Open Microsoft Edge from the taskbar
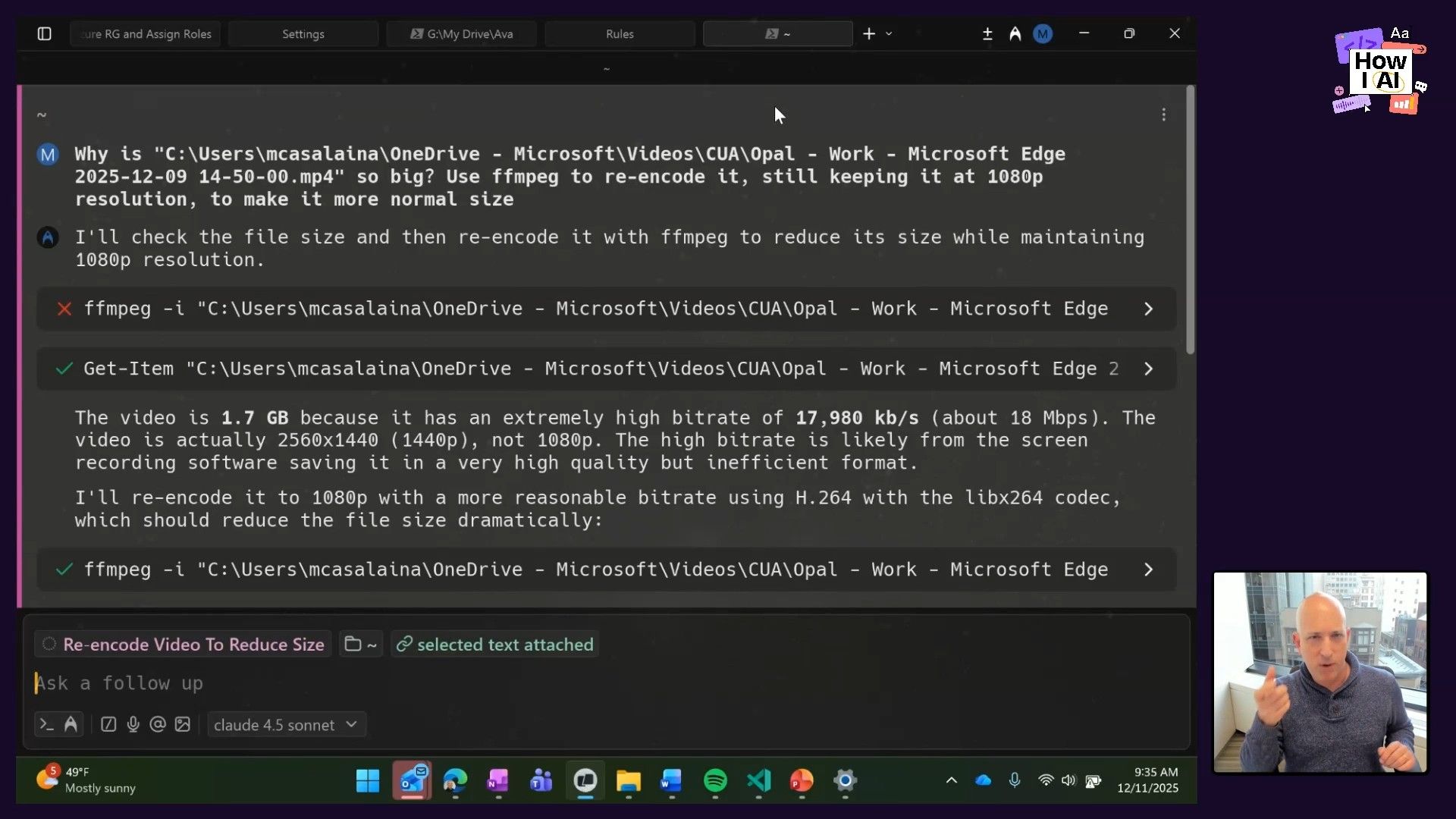The width and height of the screenshot is (1456, 819). 455,781
